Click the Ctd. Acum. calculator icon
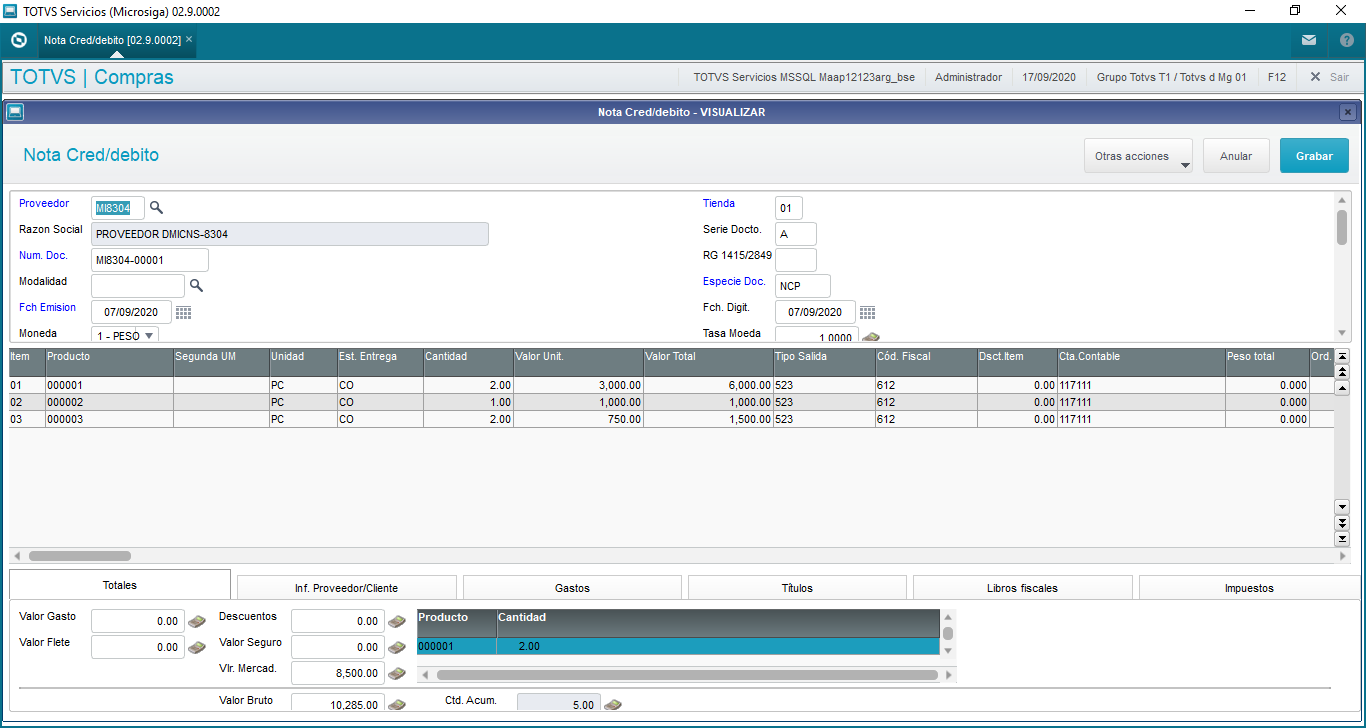This screenshot has width=1366, height=728. click(613, 704)
